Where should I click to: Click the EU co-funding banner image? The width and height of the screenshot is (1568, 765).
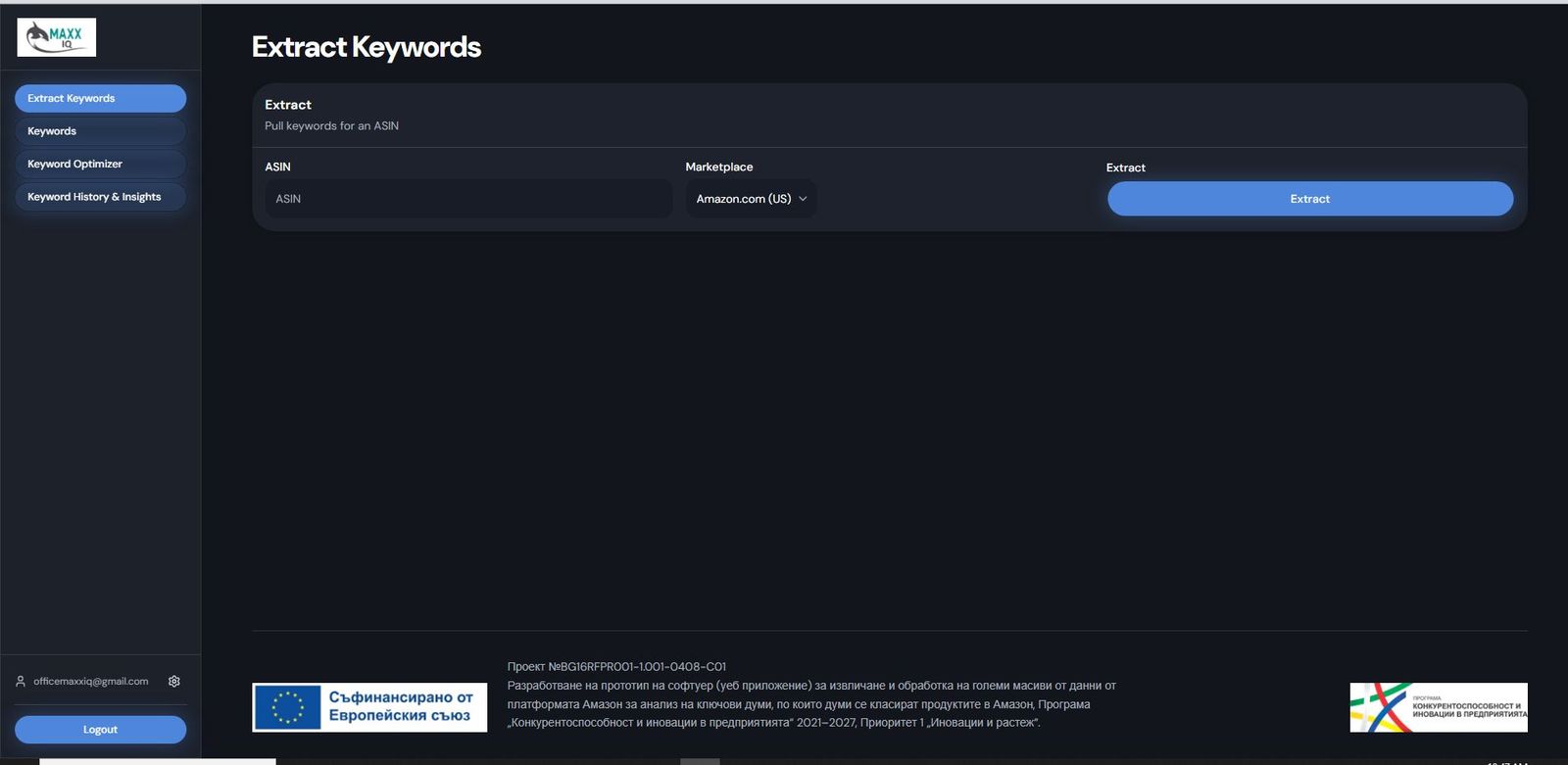[369, 707]
